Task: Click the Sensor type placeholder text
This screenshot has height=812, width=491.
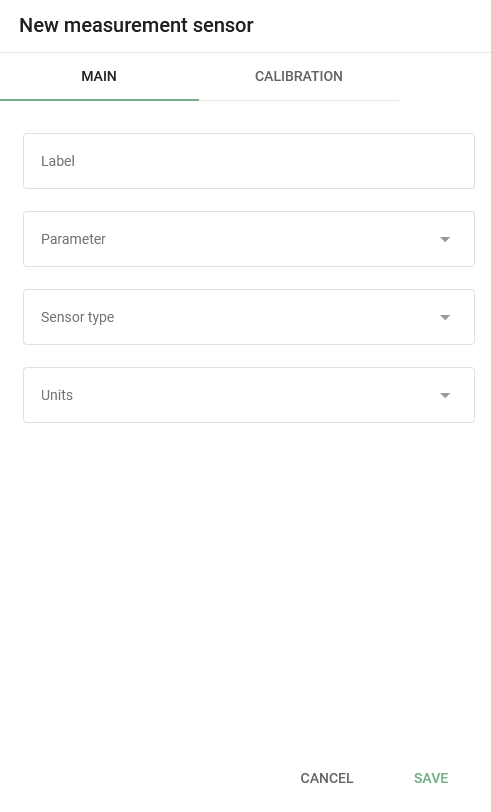Action: 78,317
